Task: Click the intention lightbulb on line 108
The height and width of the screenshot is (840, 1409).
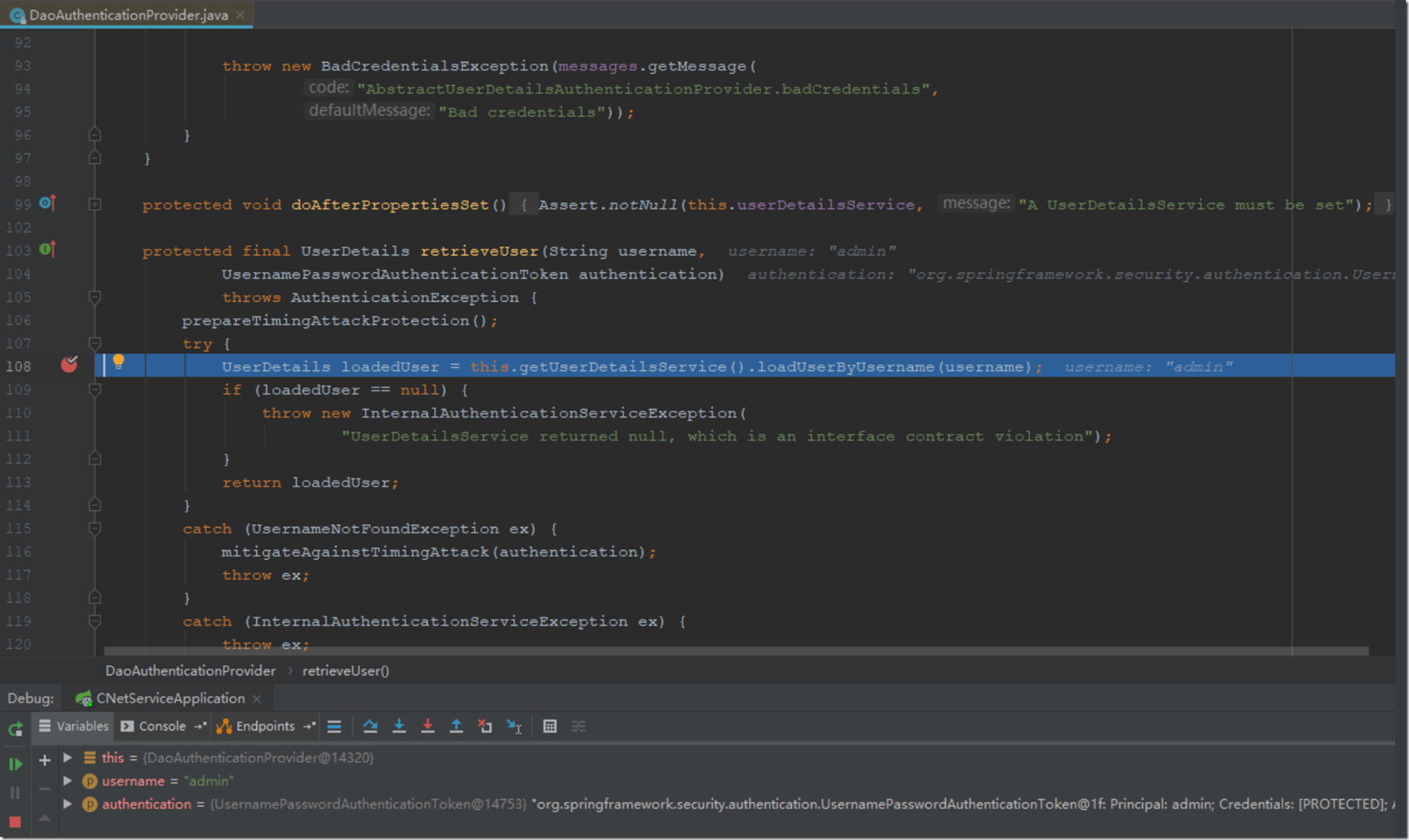Action: point(119,362)
